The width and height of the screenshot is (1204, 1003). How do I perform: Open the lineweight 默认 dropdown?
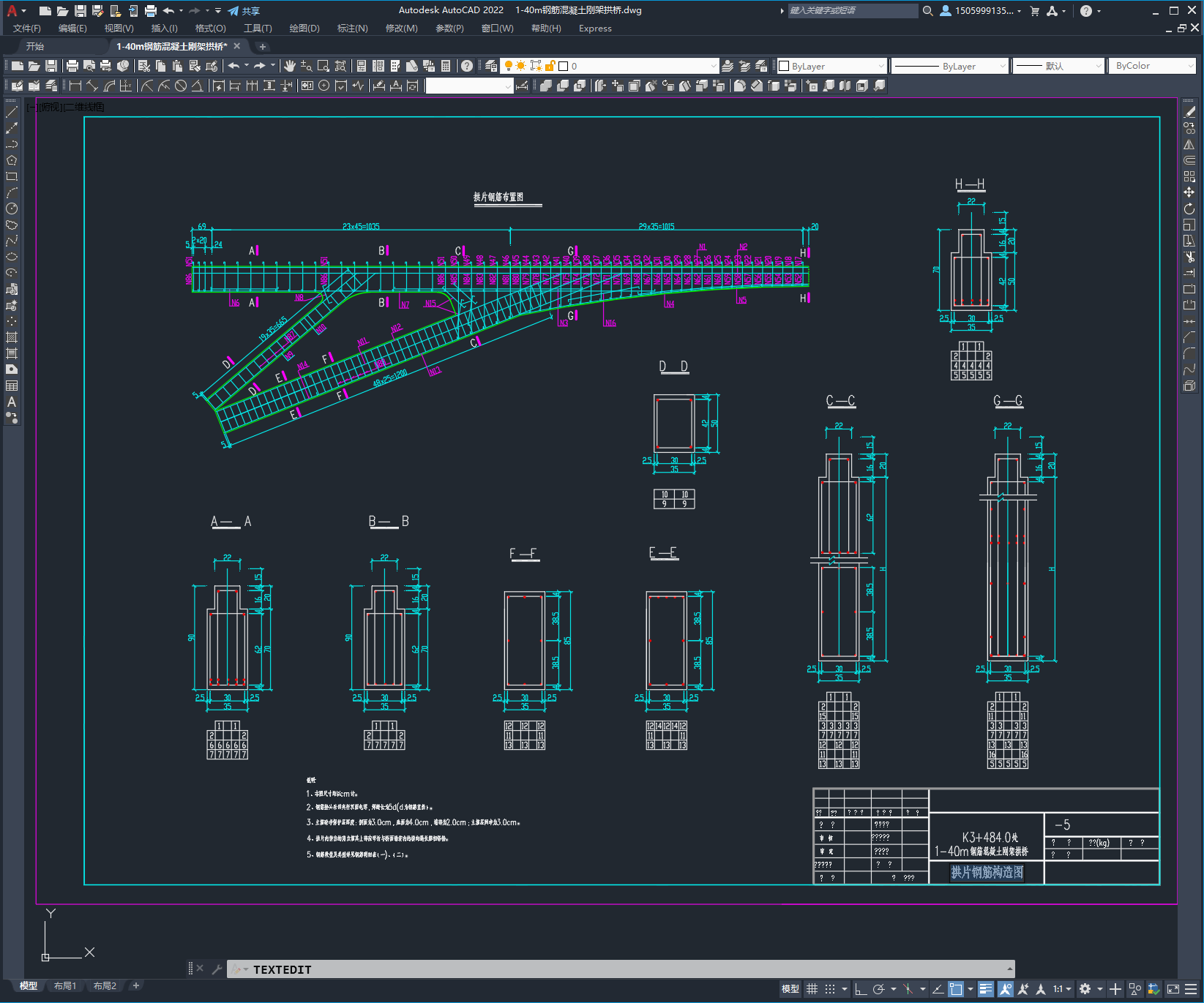pyautogui.click(x=1058, y=66)
